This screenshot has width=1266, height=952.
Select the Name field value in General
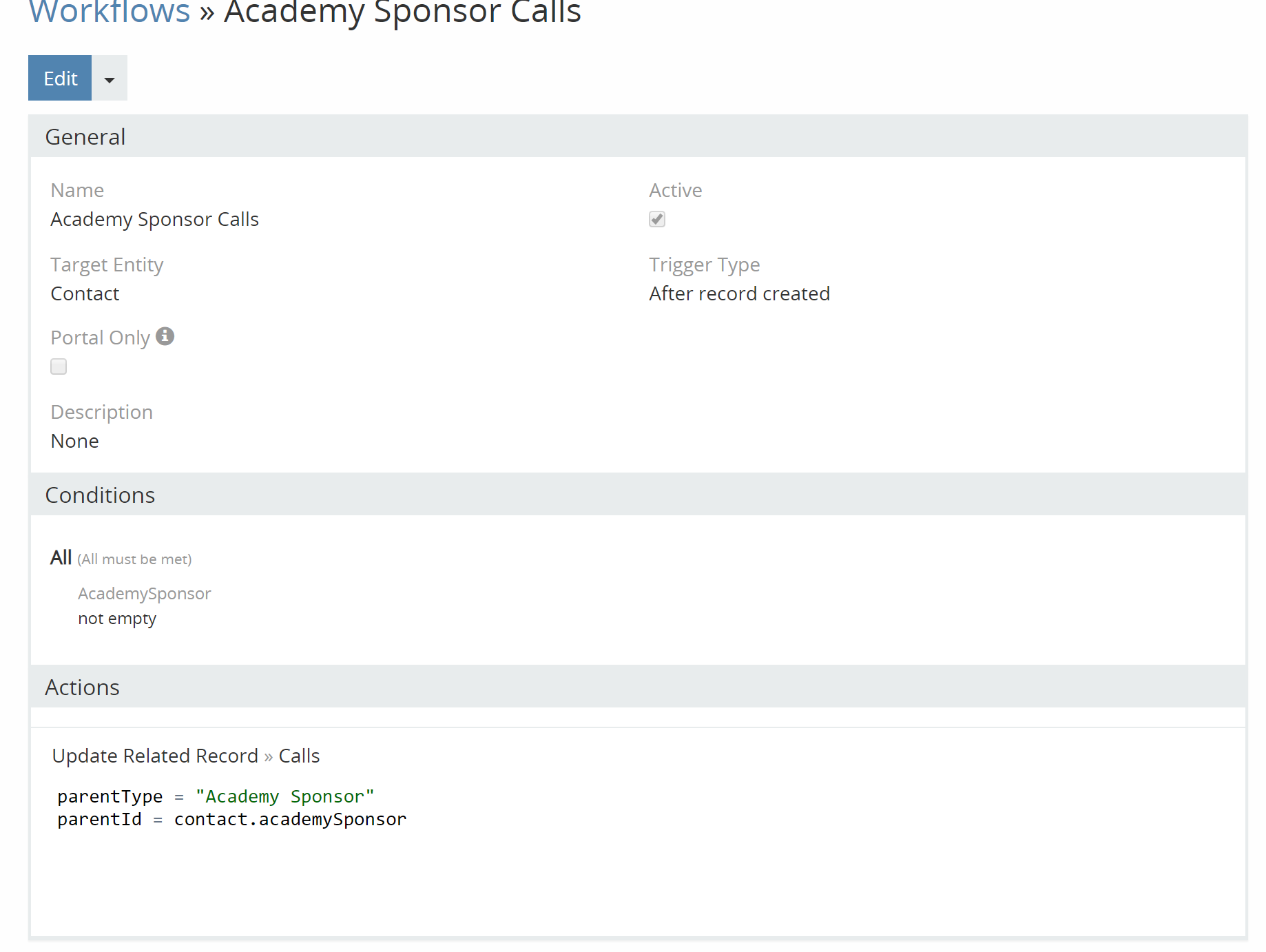(x=154, y=219)
